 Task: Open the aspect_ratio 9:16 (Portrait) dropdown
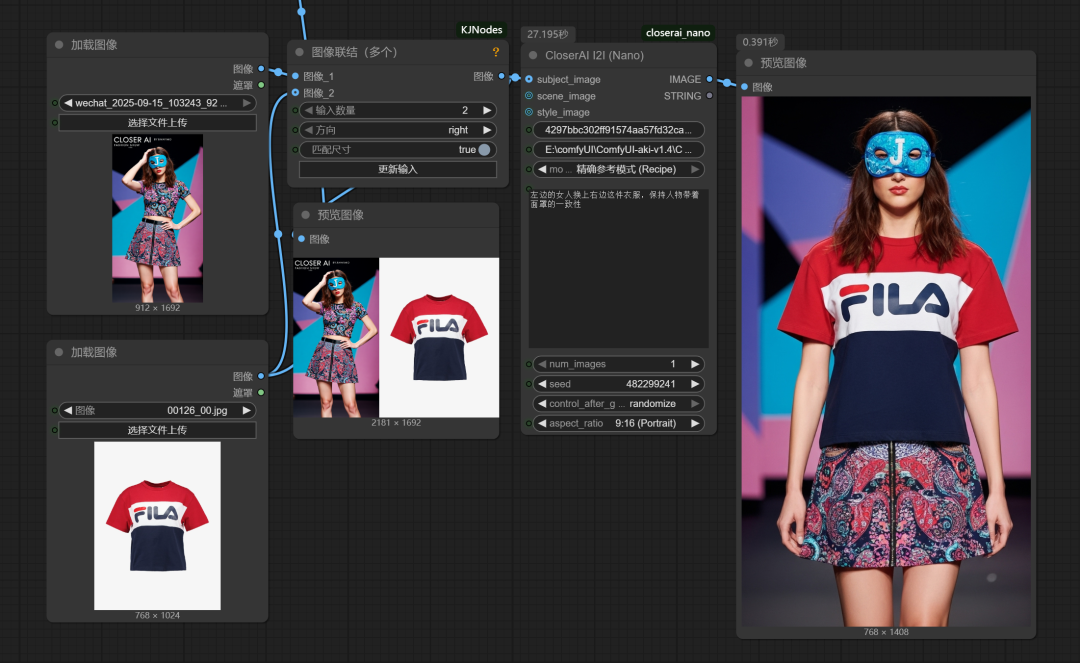[619, 423]
